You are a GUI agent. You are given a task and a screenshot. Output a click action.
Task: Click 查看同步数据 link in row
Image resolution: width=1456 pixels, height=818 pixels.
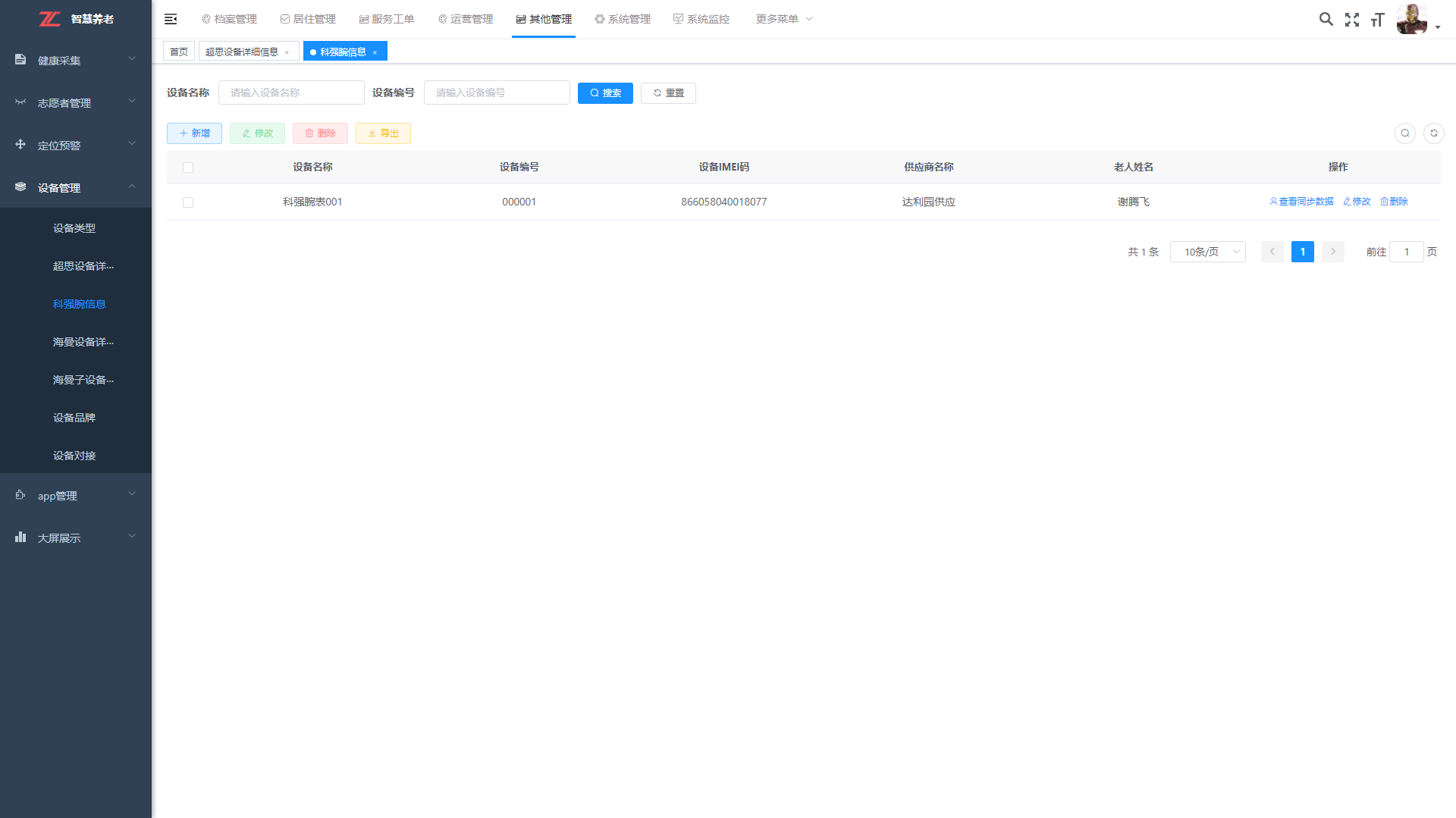1301,202
